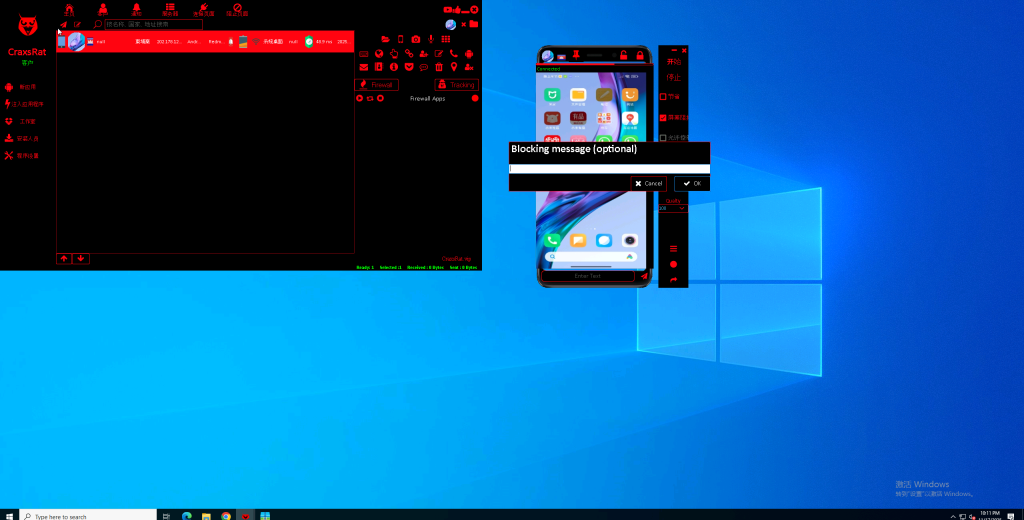Click the note edit icon in right panel grid
The height and width of the screenshot is (520, 1024).
tap(439, 54)
